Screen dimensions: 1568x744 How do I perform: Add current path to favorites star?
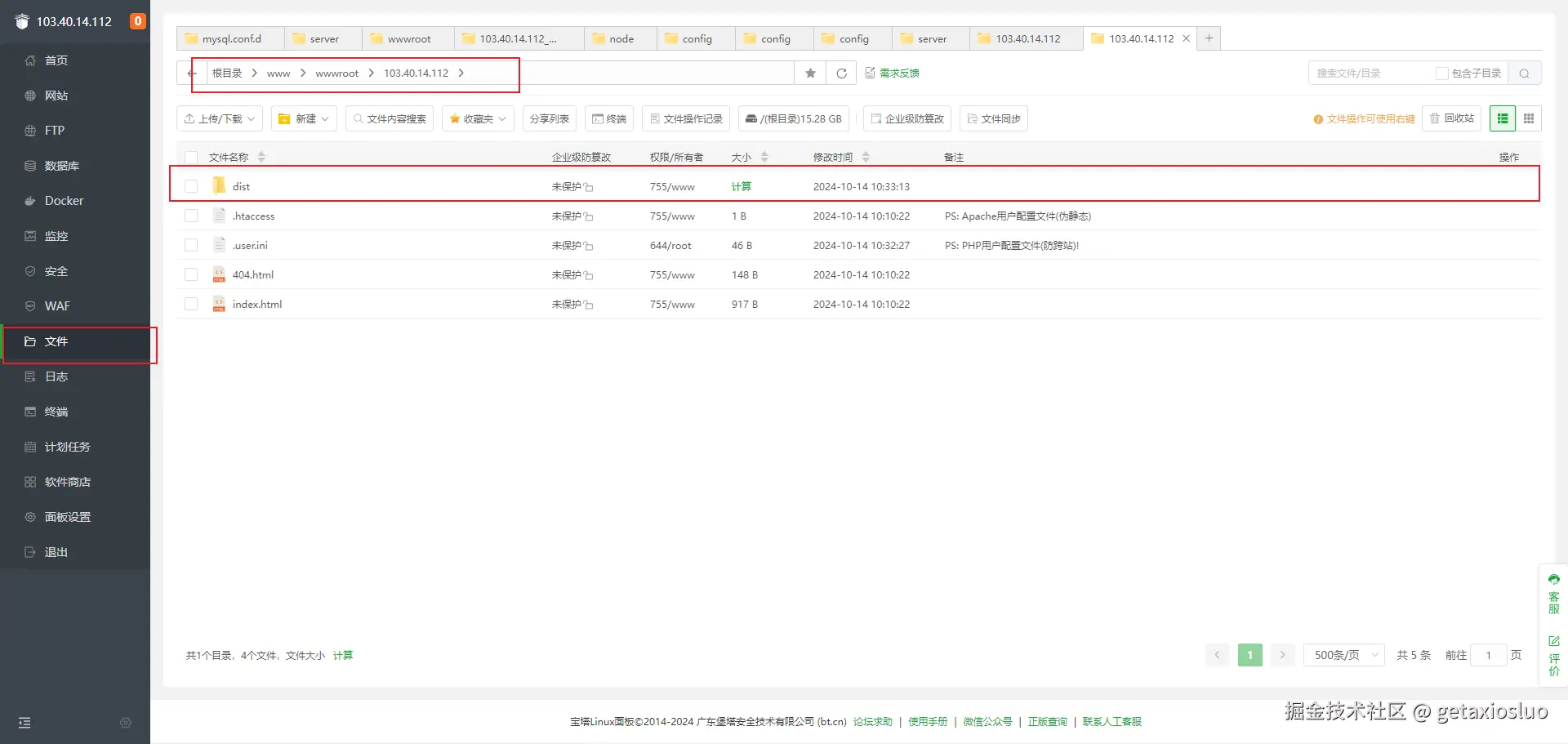[810, 74]
